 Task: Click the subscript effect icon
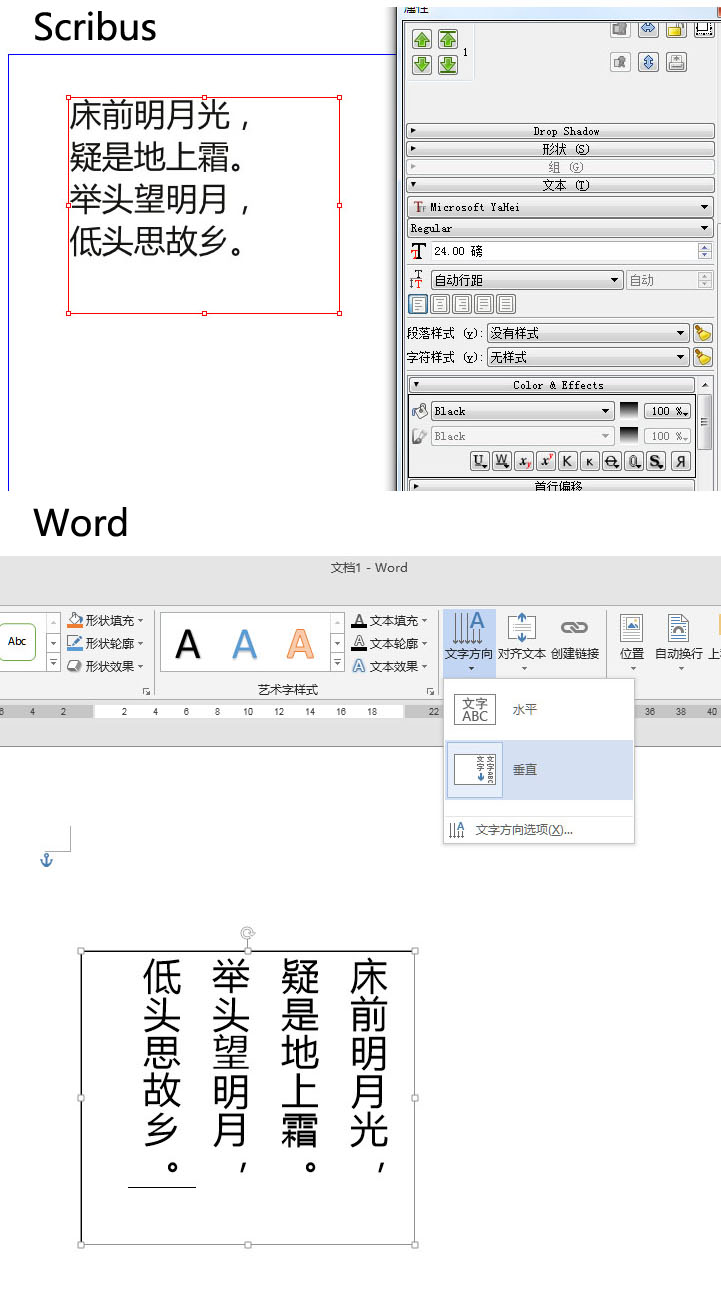point(523,461)
